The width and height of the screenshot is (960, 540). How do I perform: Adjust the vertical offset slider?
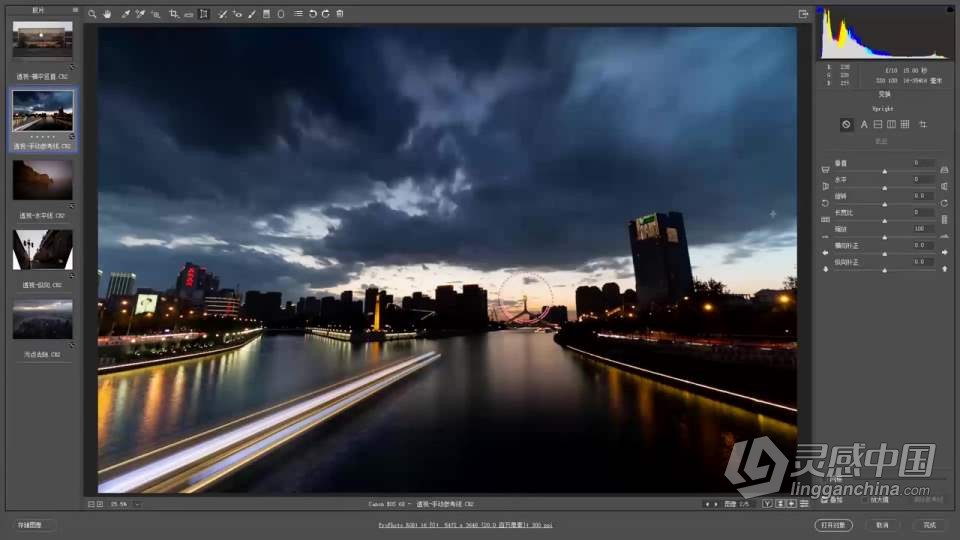tap(885, 270)
